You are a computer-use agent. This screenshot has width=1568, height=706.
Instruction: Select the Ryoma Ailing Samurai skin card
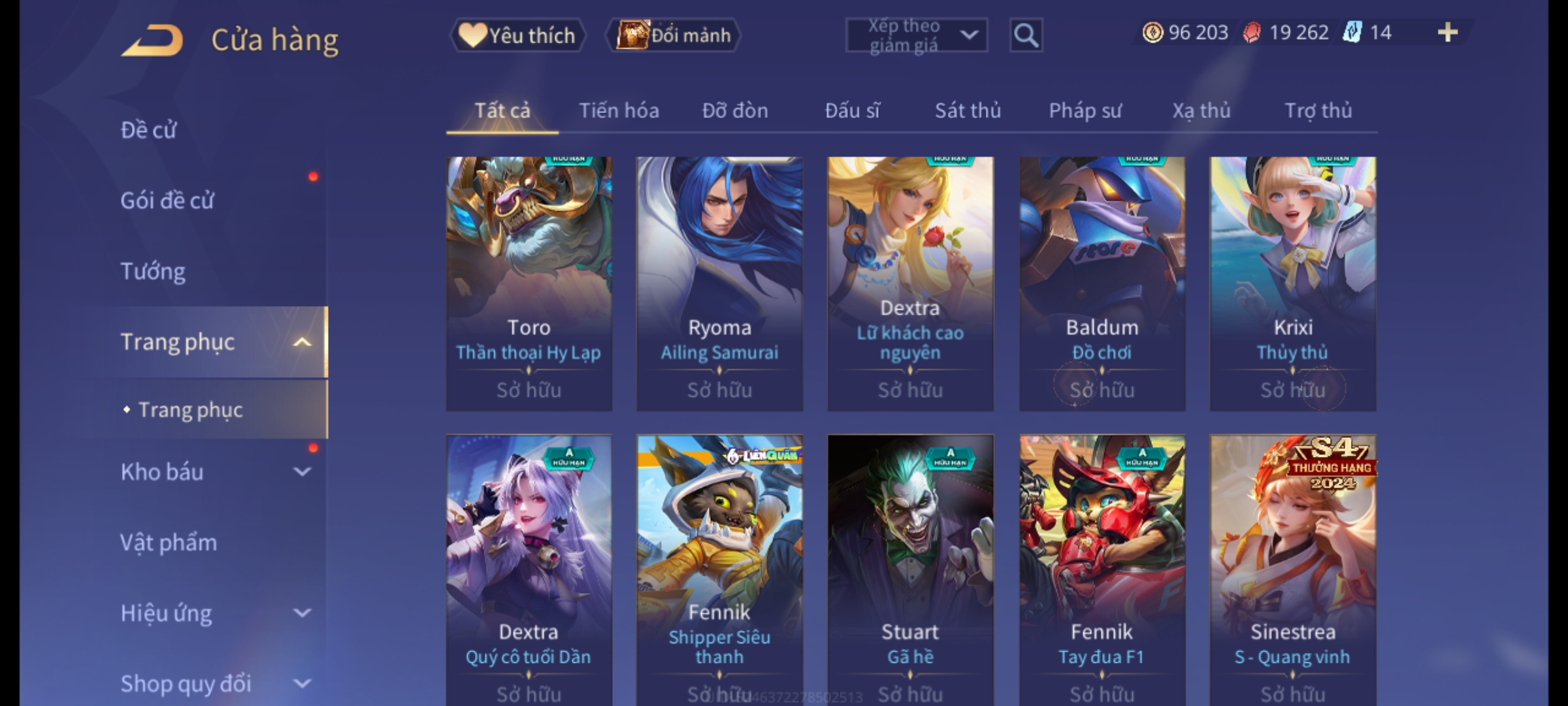(719, 284)
